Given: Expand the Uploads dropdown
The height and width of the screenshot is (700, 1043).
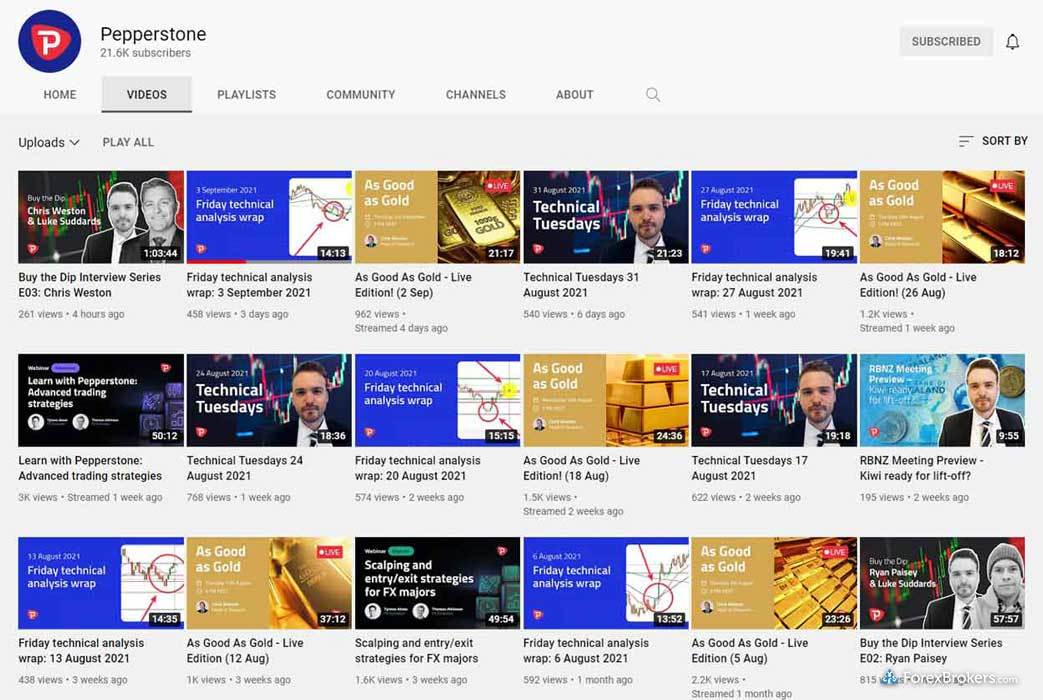Looking at the screenshot, I should click(x=49, y=143).
